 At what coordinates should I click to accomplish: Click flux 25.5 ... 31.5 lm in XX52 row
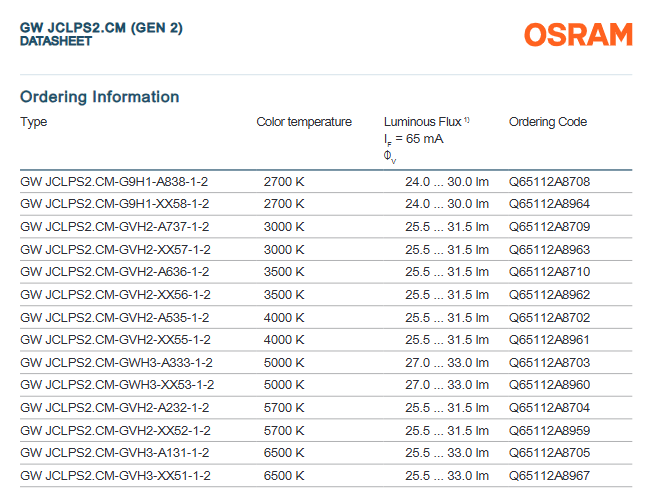coord(447,431)
